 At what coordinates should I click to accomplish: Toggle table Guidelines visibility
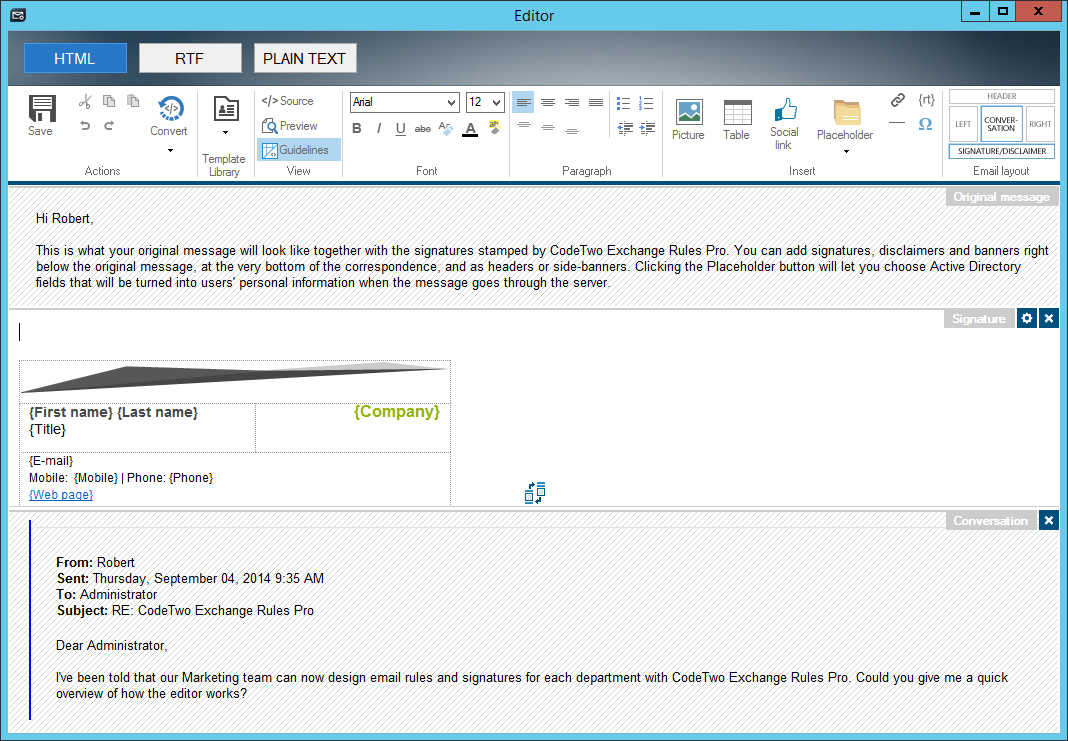tap(296, 150)
